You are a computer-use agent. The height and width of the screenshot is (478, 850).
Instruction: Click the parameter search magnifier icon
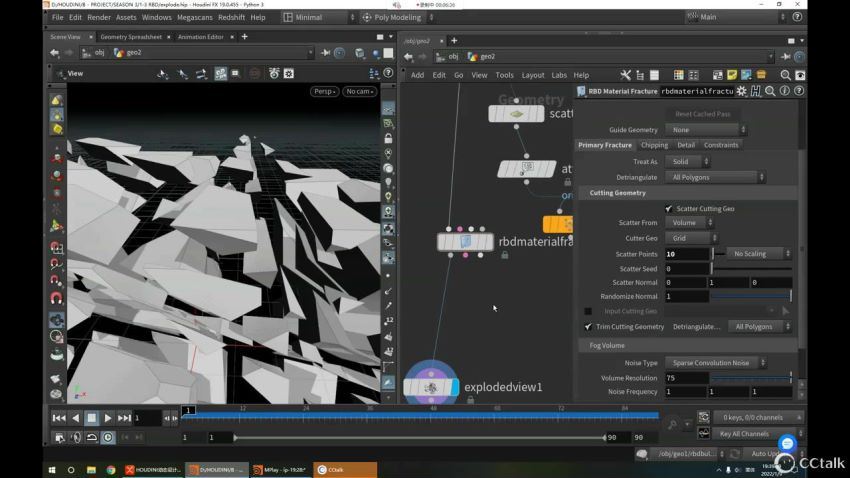pyautogui.click(x=770, y=91)
